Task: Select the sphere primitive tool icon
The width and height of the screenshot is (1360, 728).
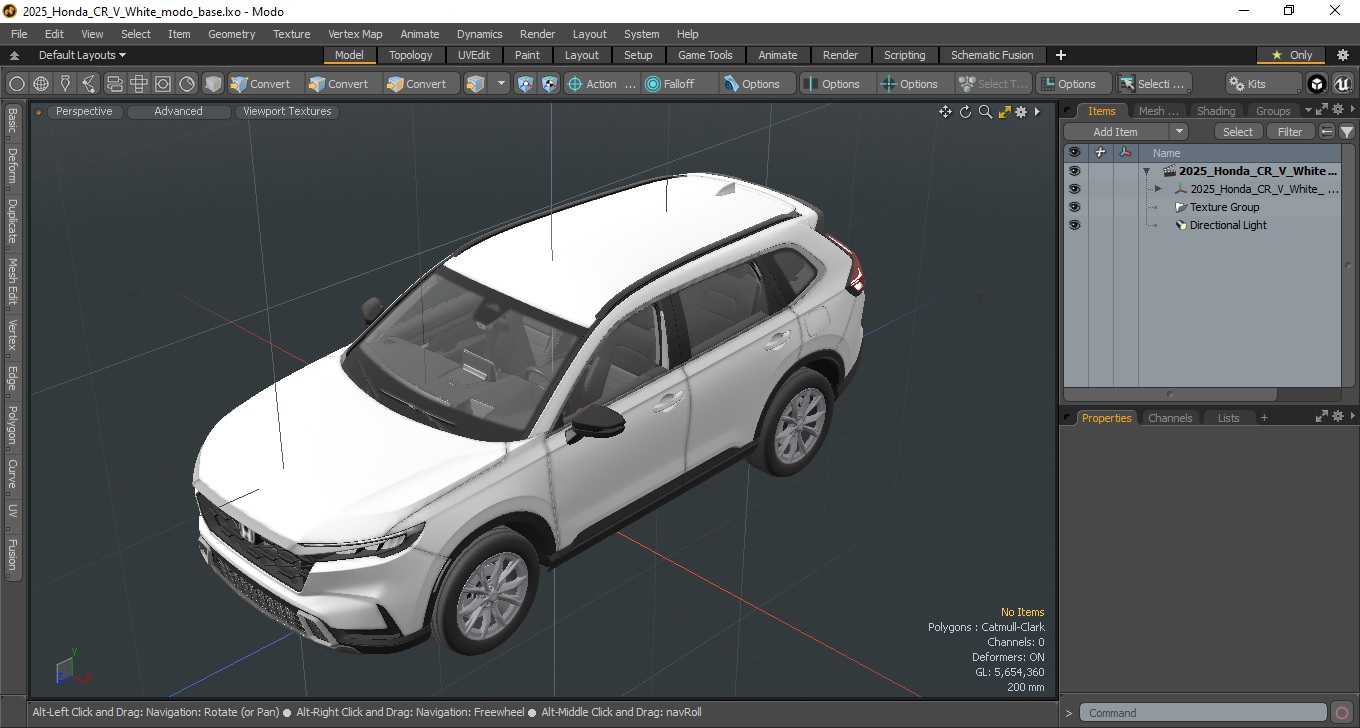Action: [x=17, y=84]
